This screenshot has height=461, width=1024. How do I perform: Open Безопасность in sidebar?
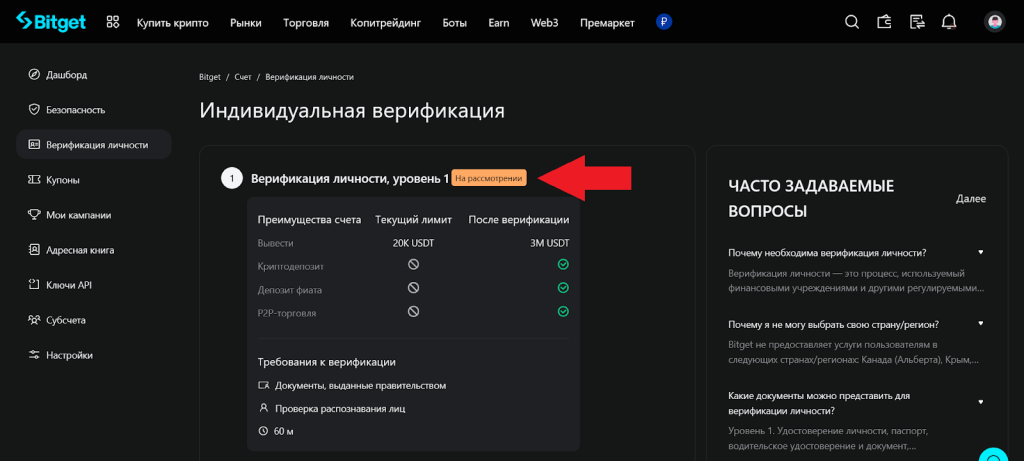75,110
